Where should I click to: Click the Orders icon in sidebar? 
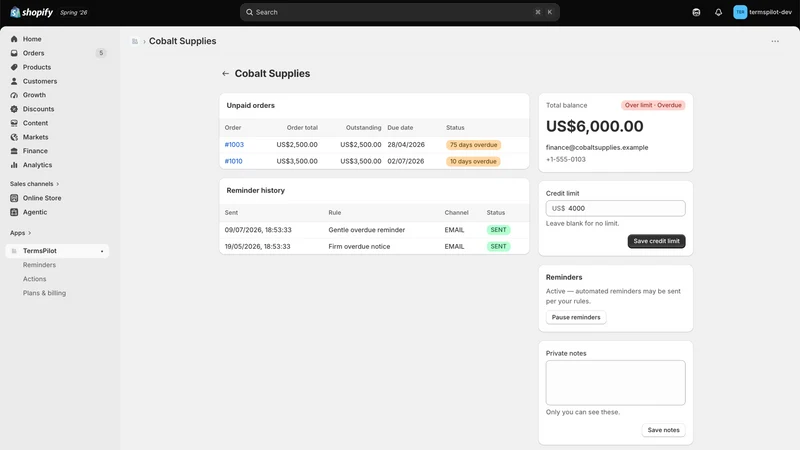click(14, 53)
